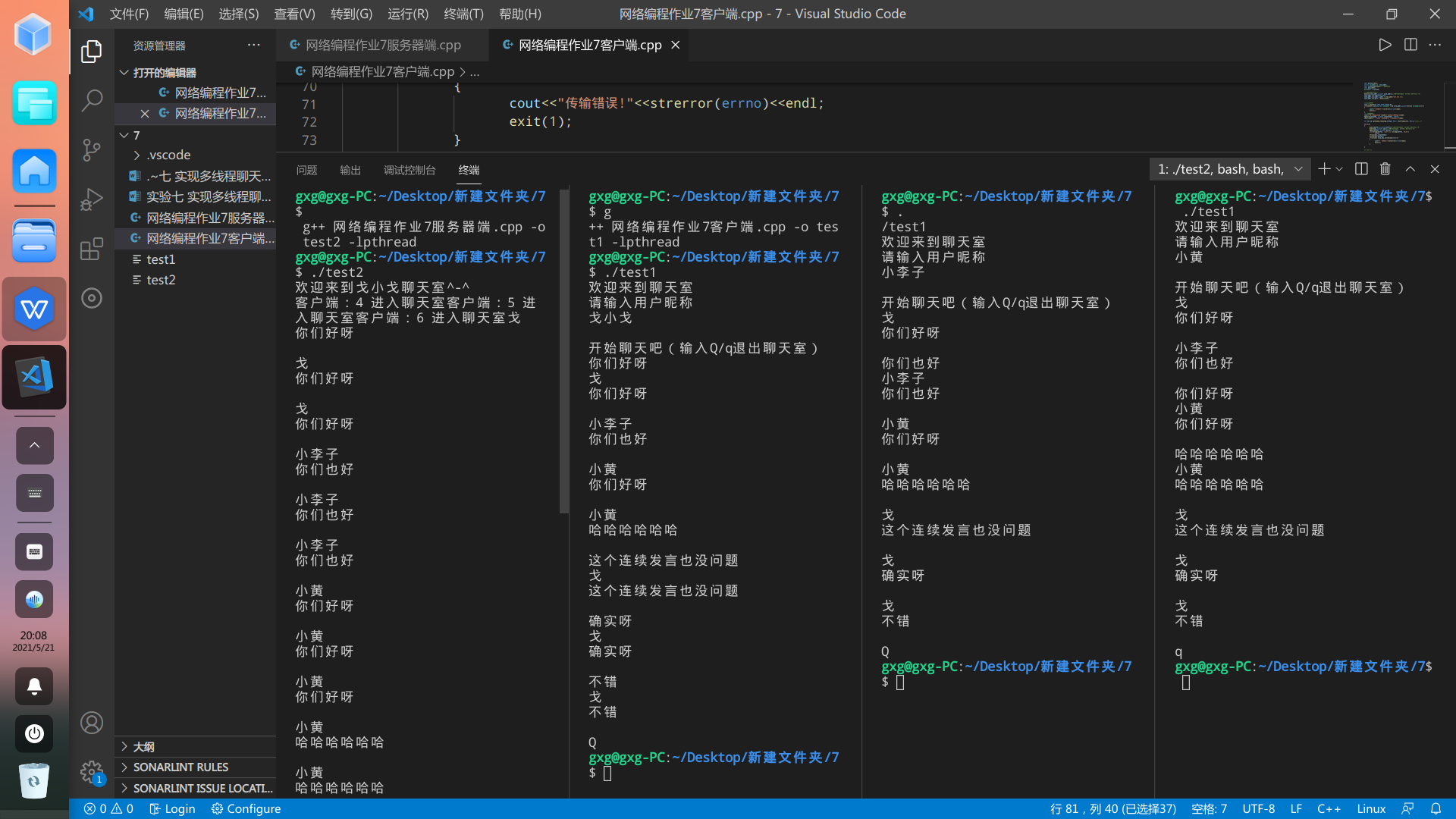The image size is (1456, 819).
Task: Open the 帮助(H) menu
Action: tap(520, 14)
